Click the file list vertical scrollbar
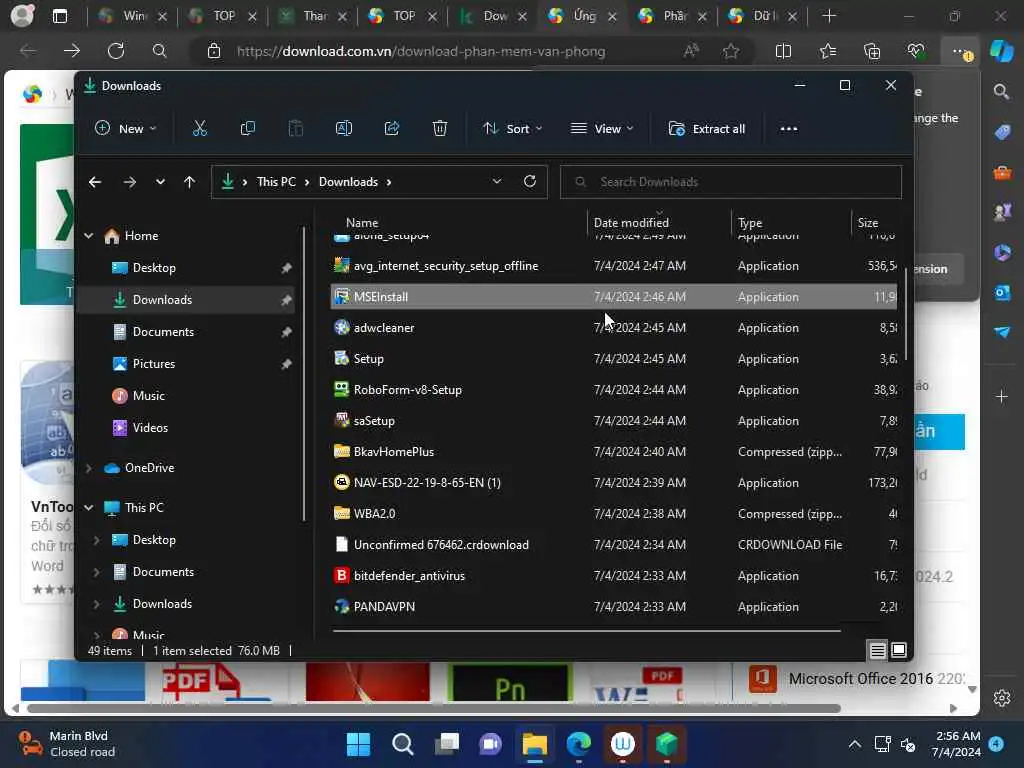This screenshot has width=1024, height=768. tap(906, 313)
